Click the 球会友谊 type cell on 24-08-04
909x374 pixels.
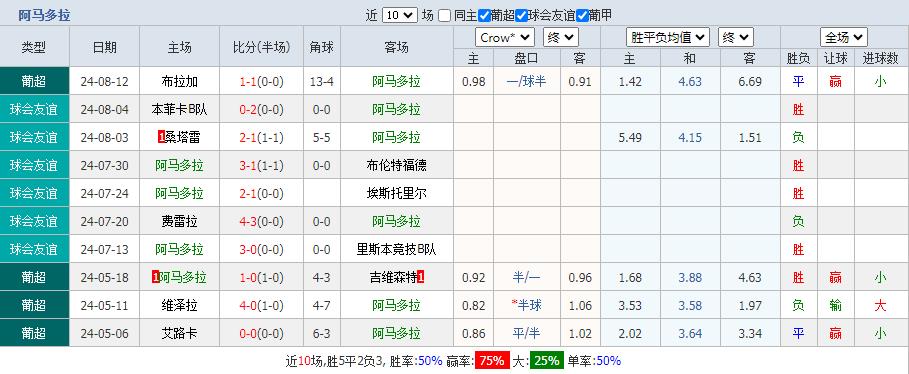(x=34, y=109)
